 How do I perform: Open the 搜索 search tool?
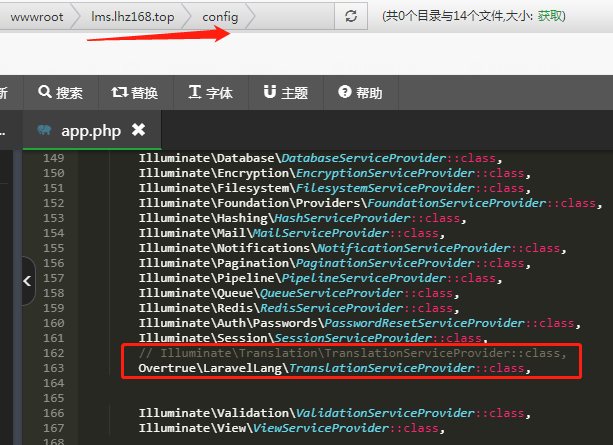pyautogui.click(x=61, y=93)
